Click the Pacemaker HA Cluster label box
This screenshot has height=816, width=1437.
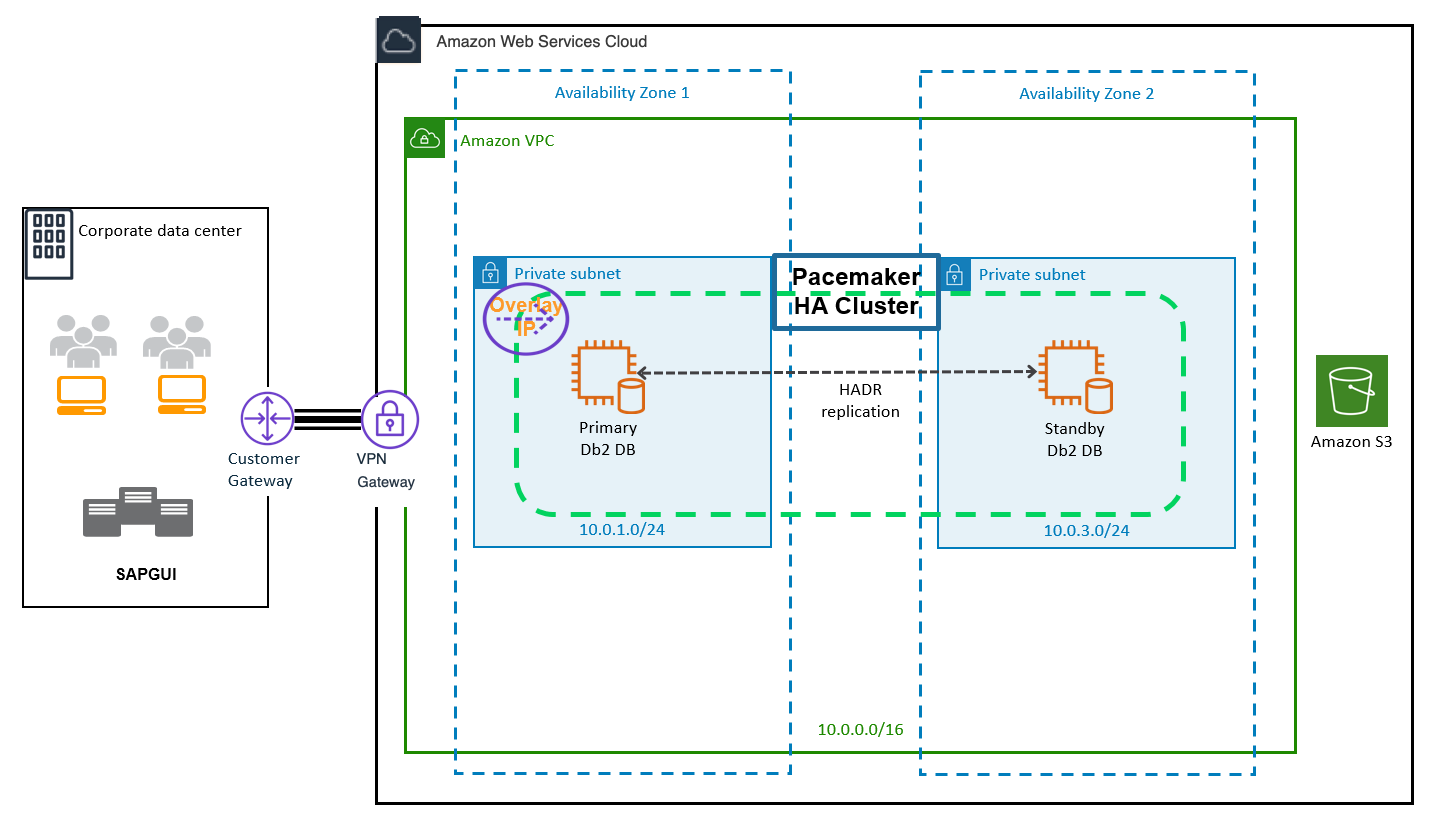(856, 291)
